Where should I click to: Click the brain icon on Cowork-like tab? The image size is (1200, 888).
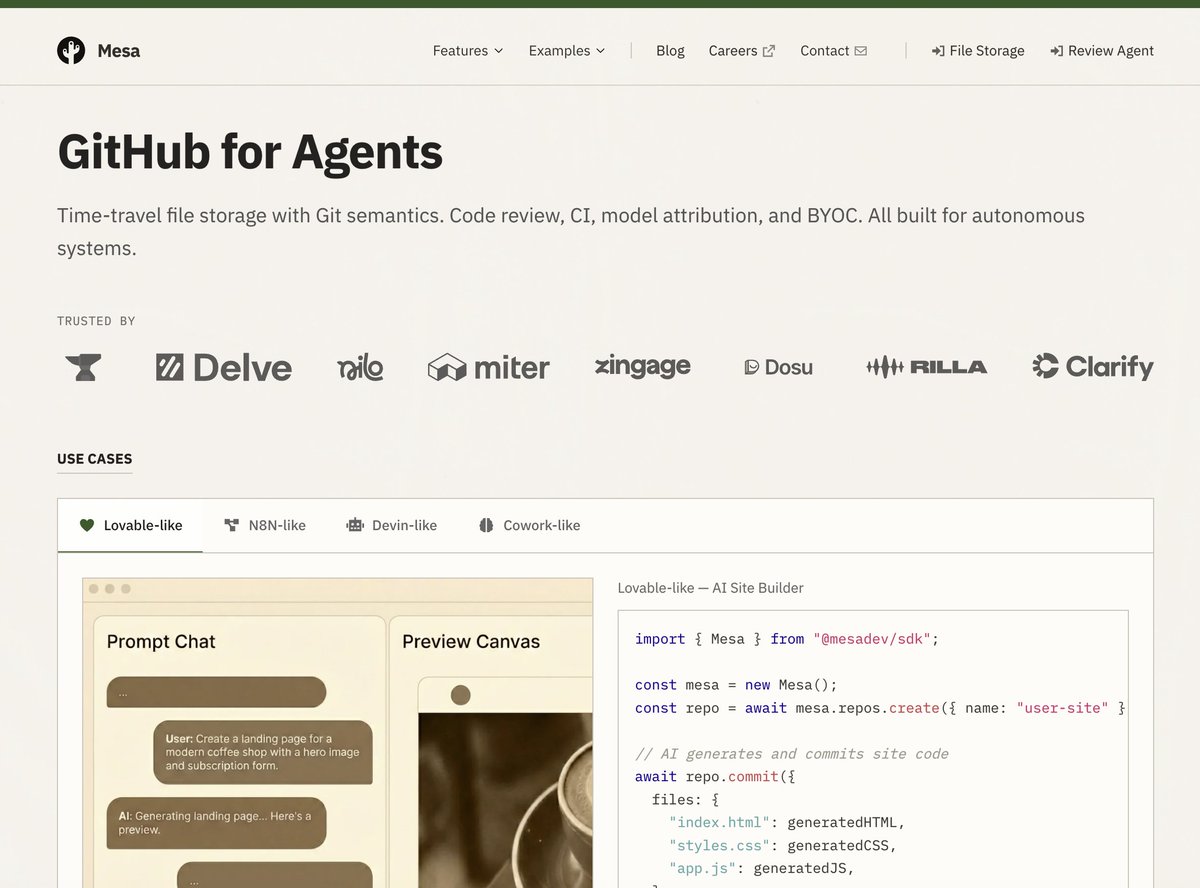[x=486, y=525]
